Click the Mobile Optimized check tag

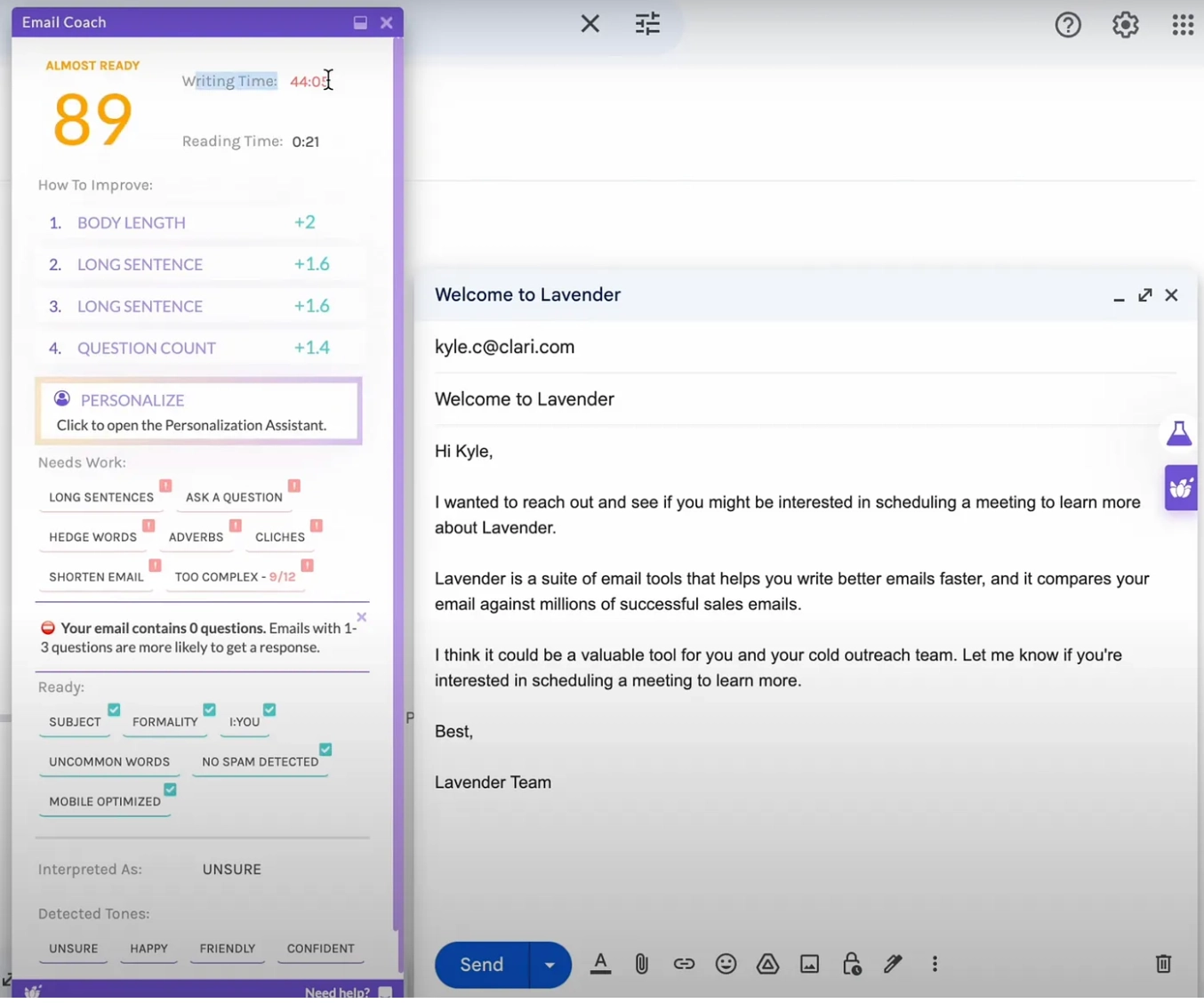[x=105, y=802]
